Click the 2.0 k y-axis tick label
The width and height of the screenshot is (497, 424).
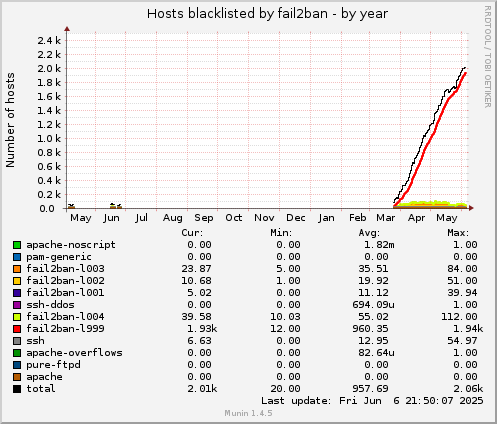(49, 69)
